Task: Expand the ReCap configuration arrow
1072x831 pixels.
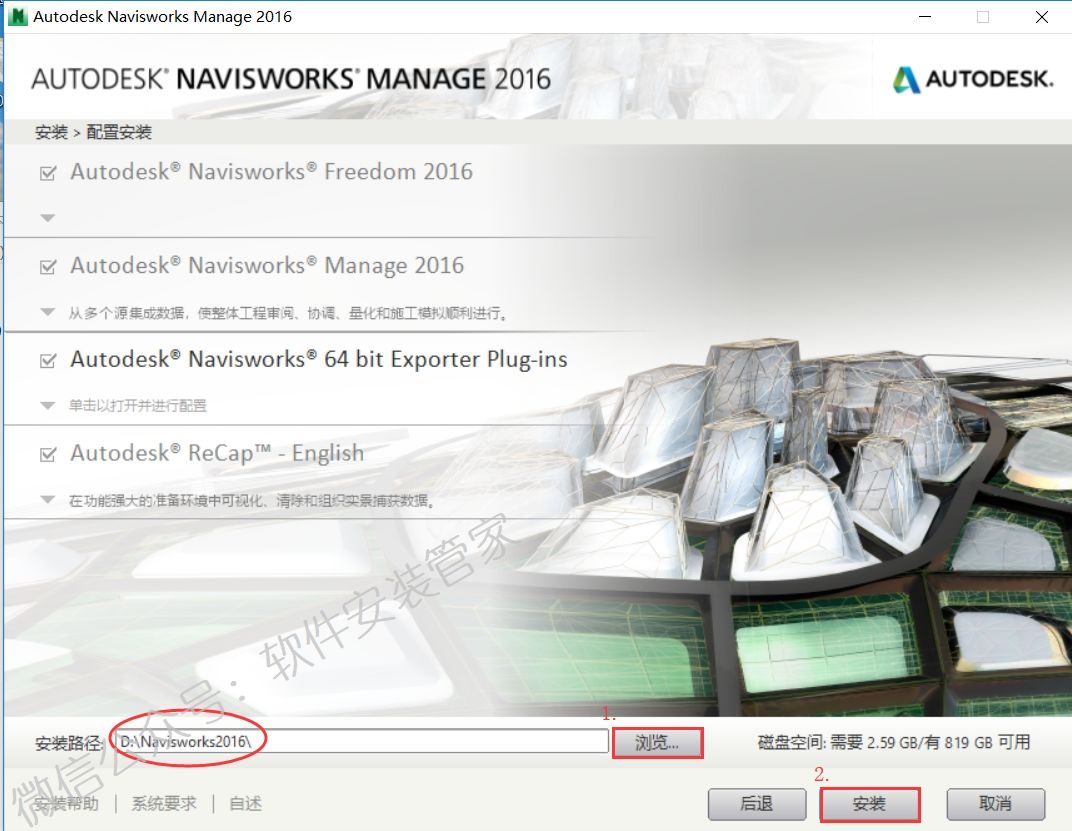Action: point(47,500)
